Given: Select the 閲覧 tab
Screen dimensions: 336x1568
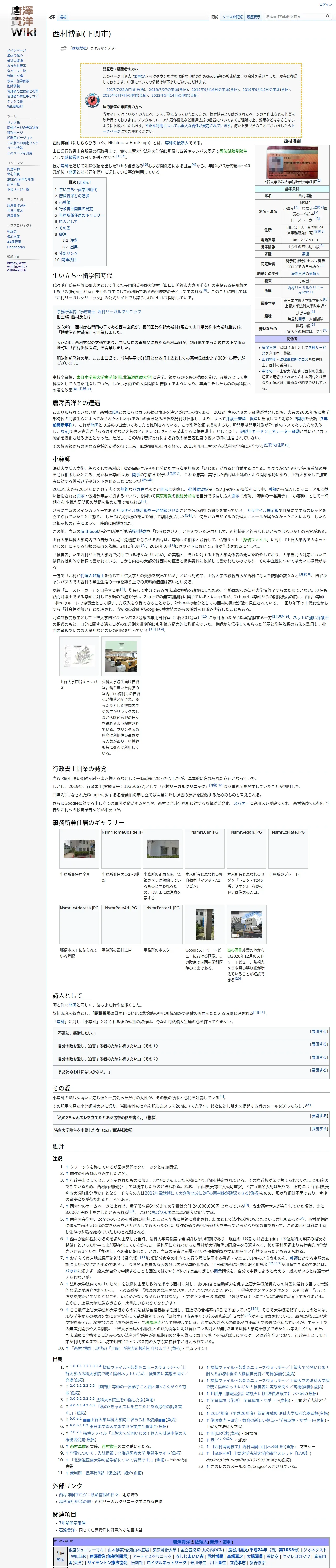Looking at the screenshot, I should (215, 17).
